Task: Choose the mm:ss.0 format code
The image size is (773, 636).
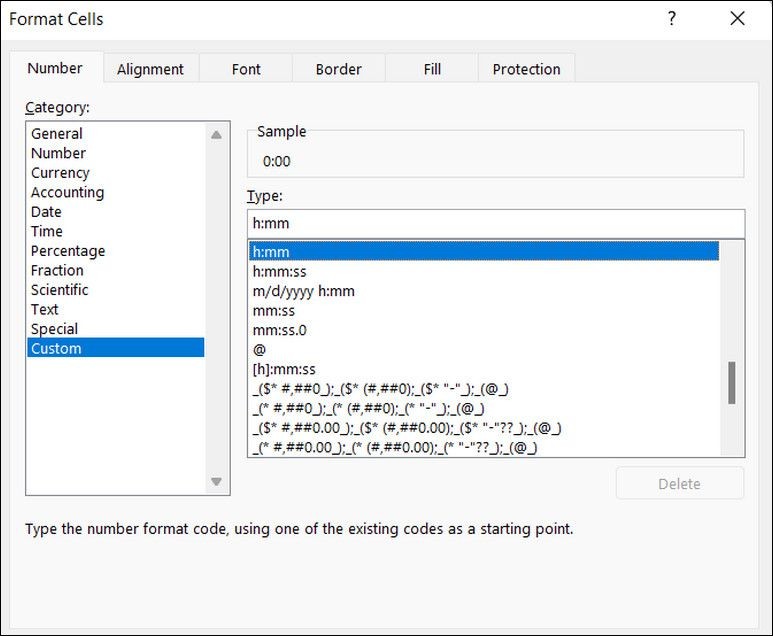Action: [x=484, y=330]
